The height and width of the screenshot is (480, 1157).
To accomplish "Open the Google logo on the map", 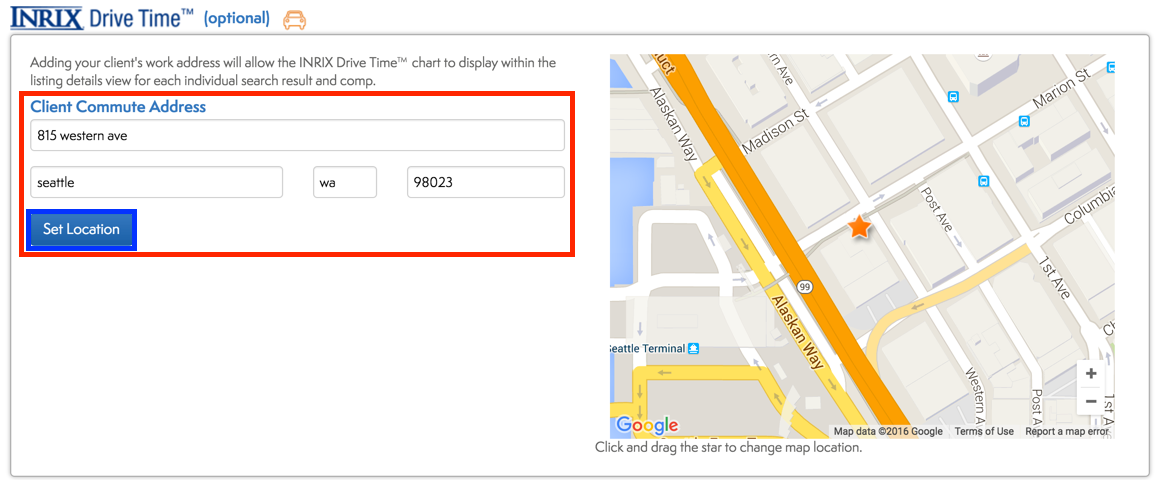I will 647,425.
